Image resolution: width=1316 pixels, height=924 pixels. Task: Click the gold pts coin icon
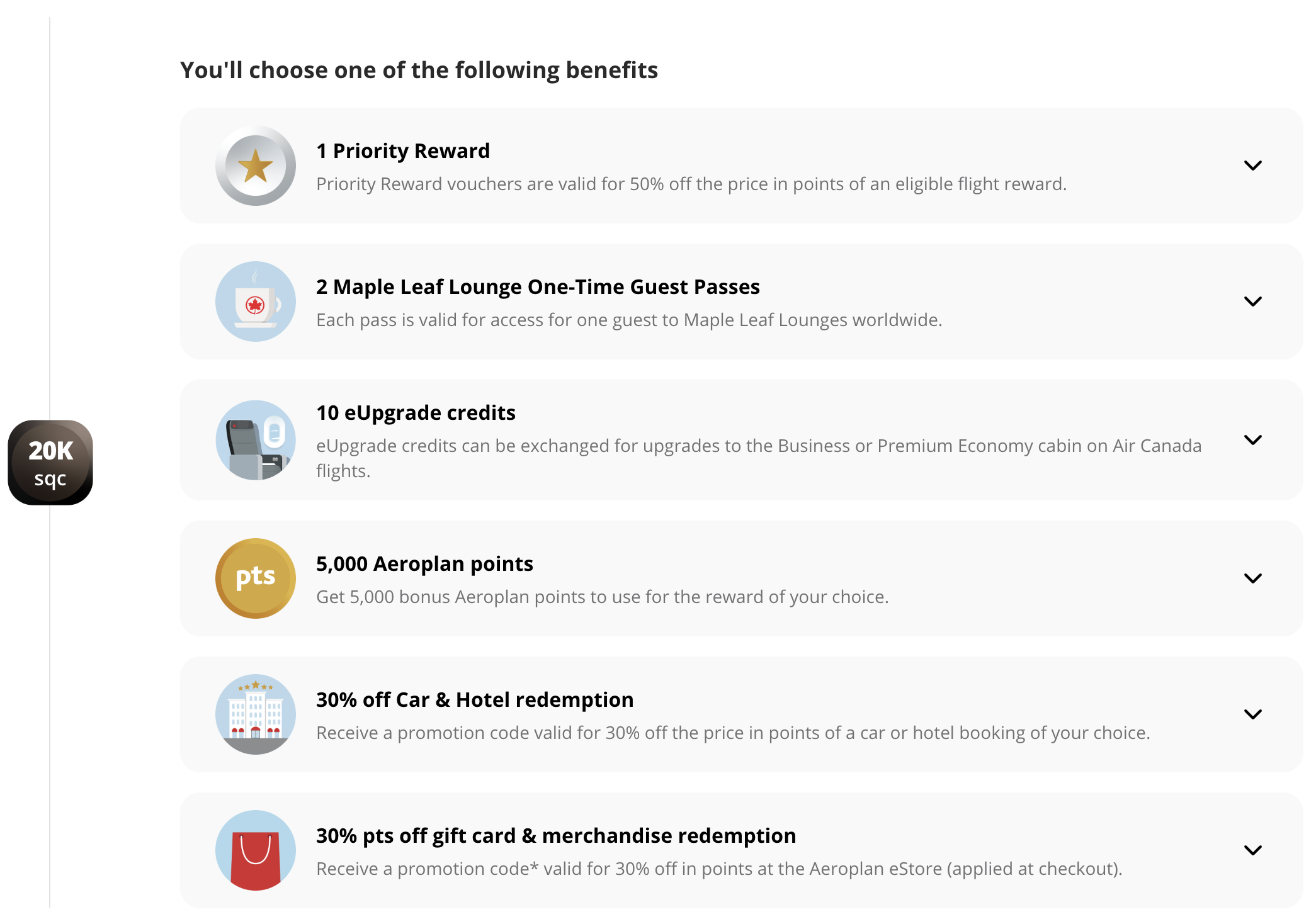255,578
